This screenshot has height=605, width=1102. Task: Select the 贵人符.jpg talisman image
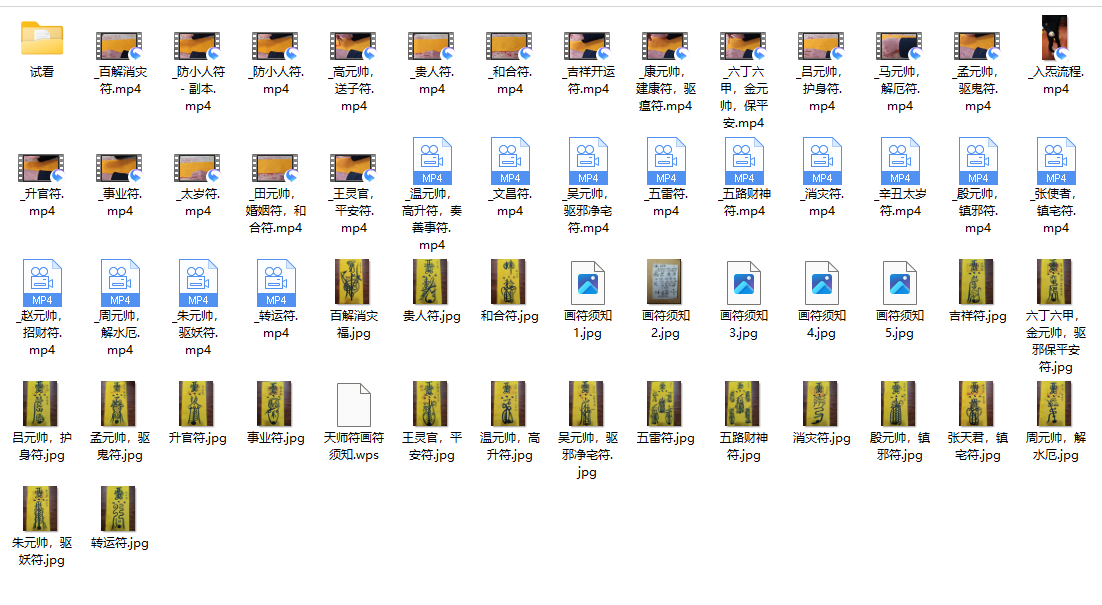(432, 283)
